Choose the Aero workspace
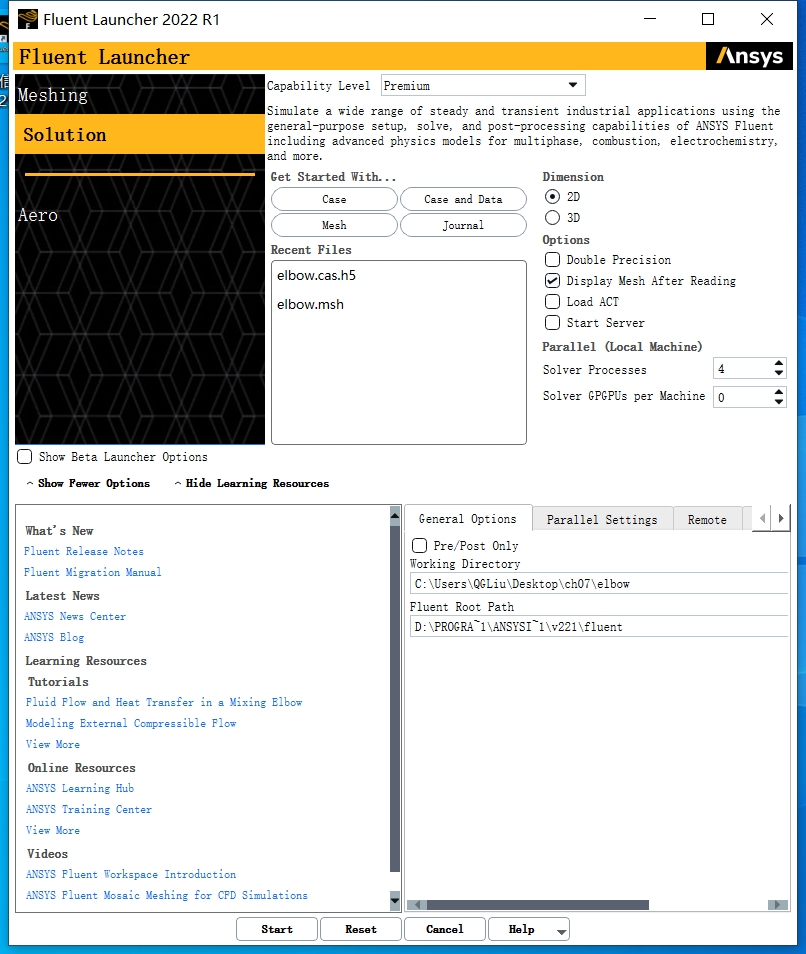This screenshot has width=806, height=954. coord(38,215)
